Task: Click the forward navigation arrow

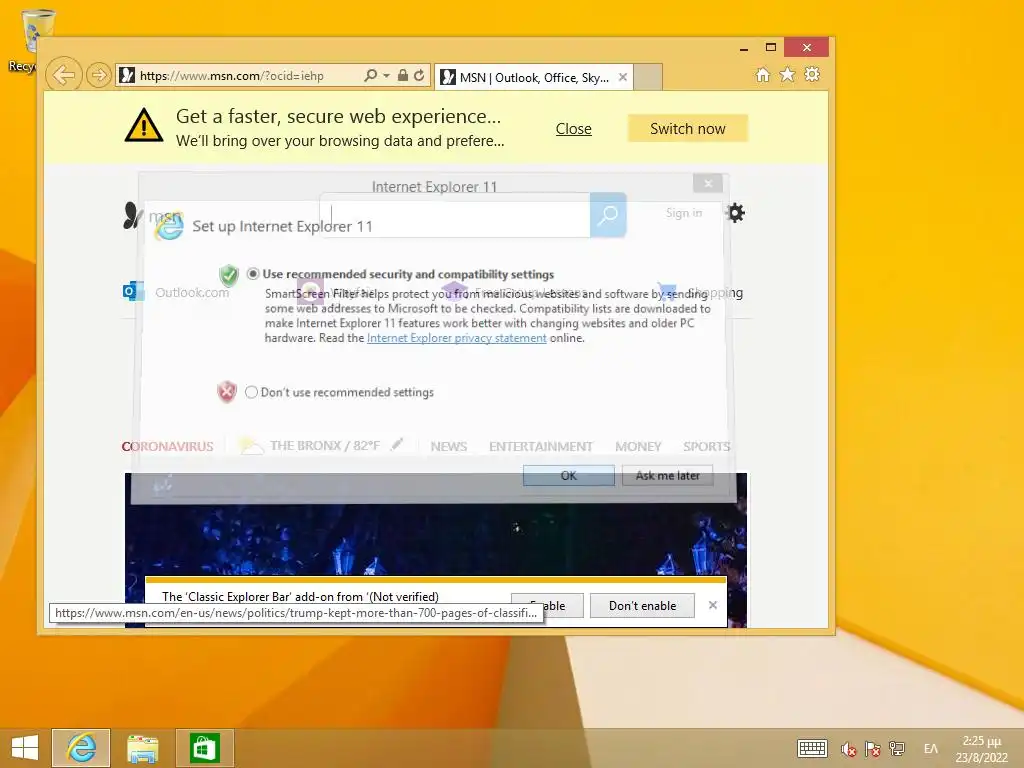Action: 98,75
